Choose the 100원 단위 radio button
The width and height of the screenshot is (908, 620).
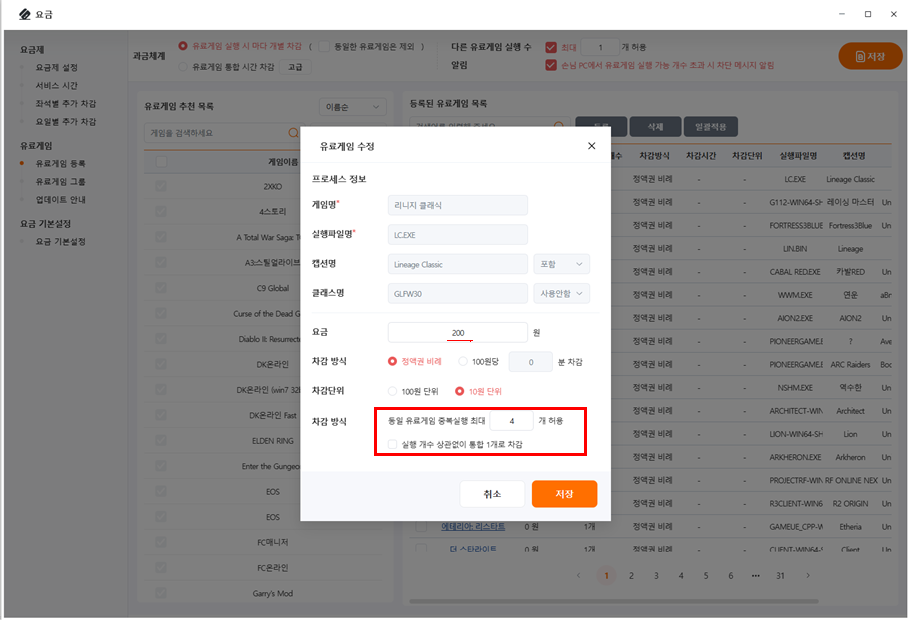point(393,391)
